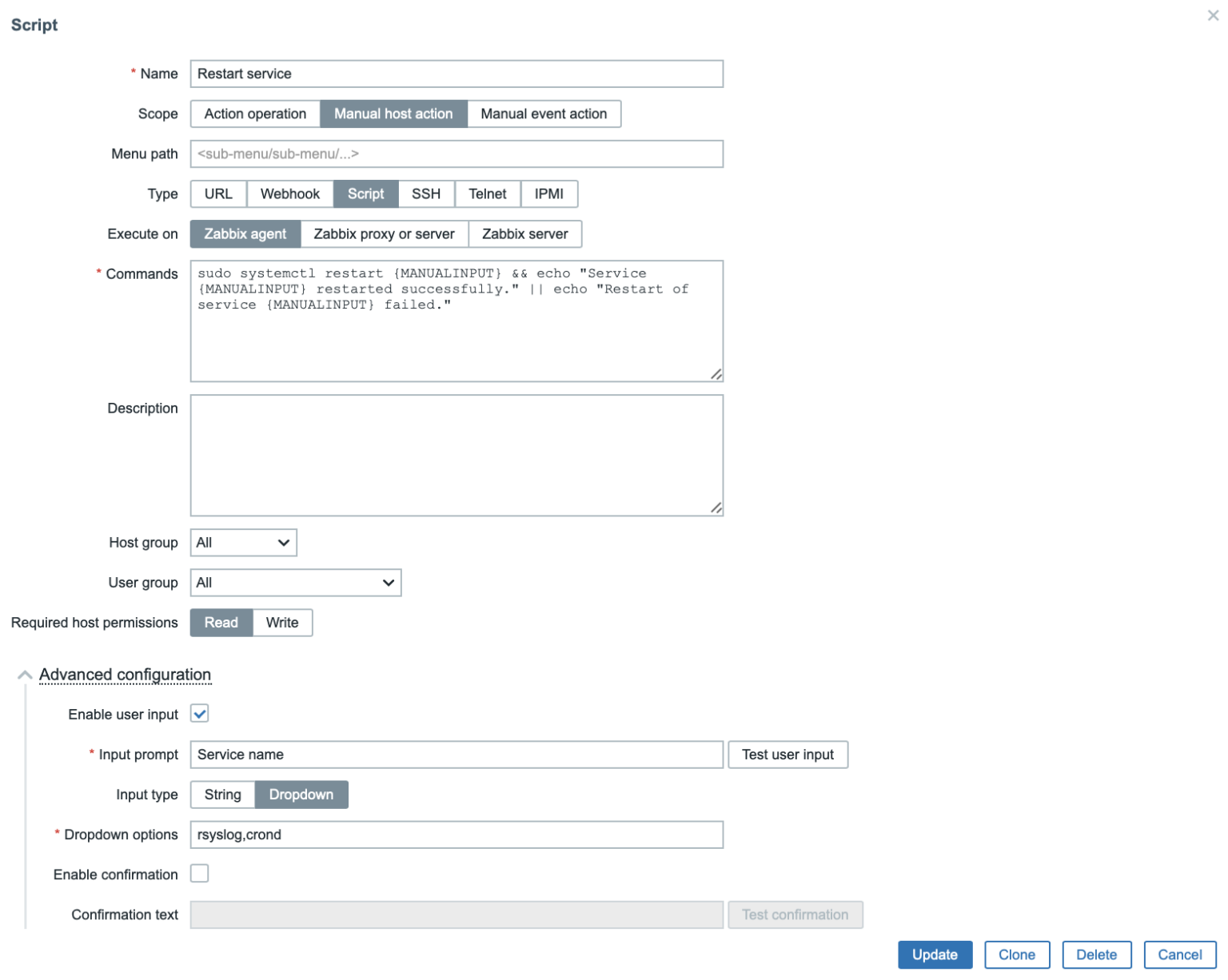
Task: Edit the Dropdown options field
Action: (456, 834)
